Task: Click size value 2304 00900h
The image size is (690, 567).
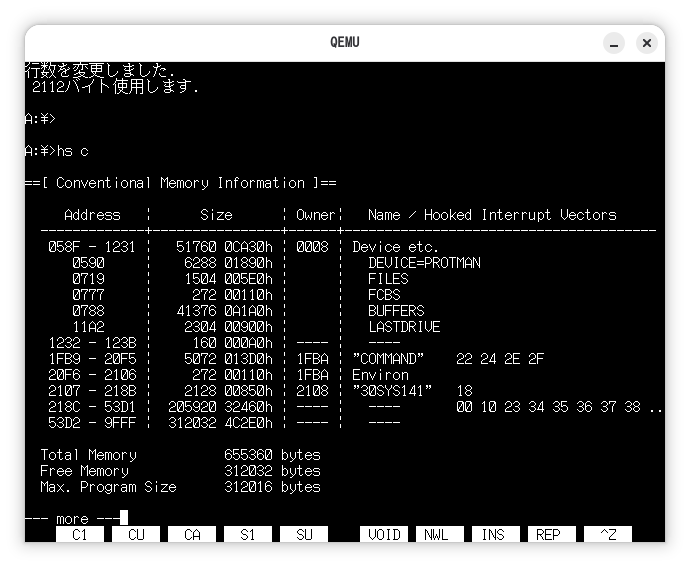Action: (228, 327)
